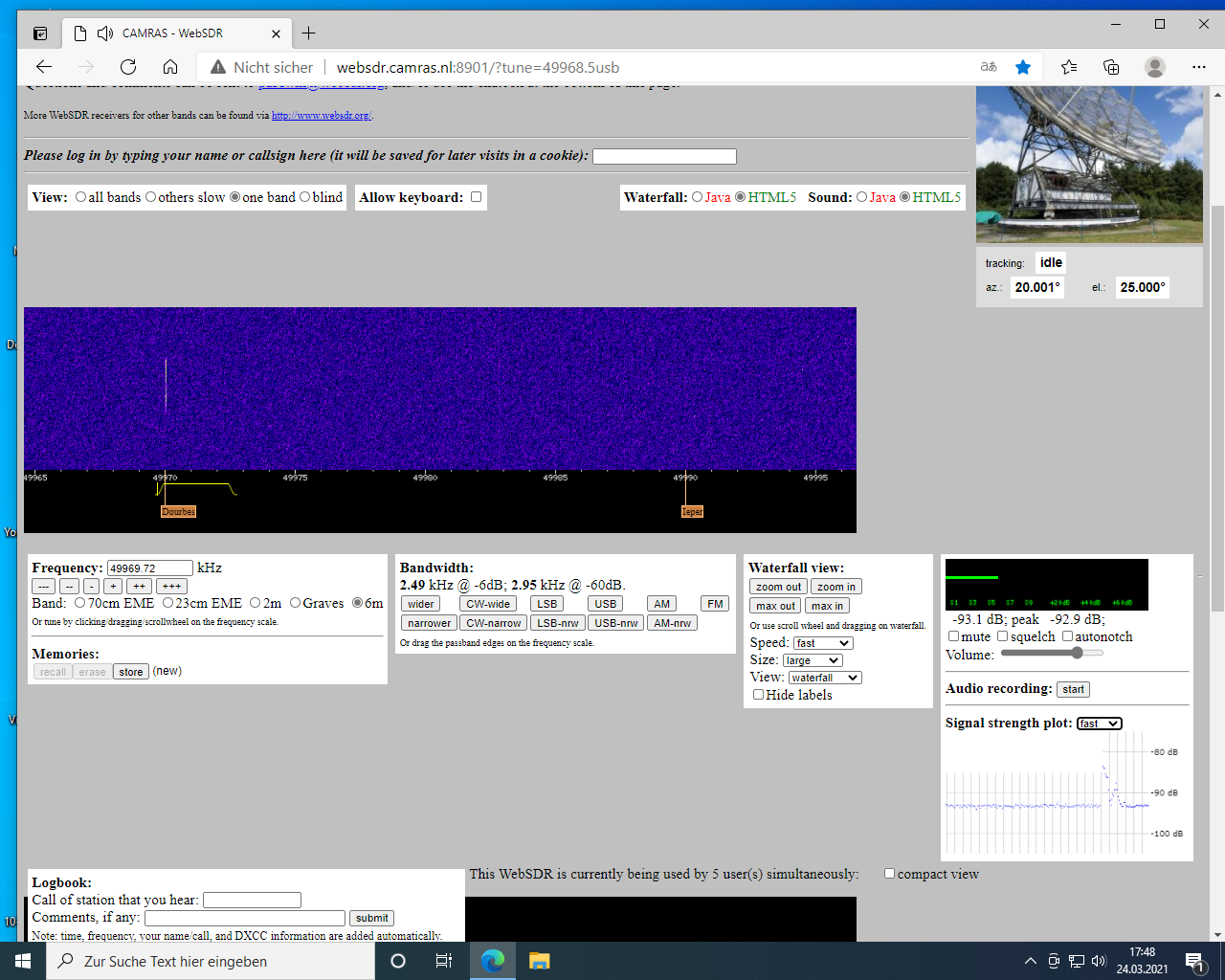
Task: Click the Frequency kHz input field
Action: [x=150, y=568]
